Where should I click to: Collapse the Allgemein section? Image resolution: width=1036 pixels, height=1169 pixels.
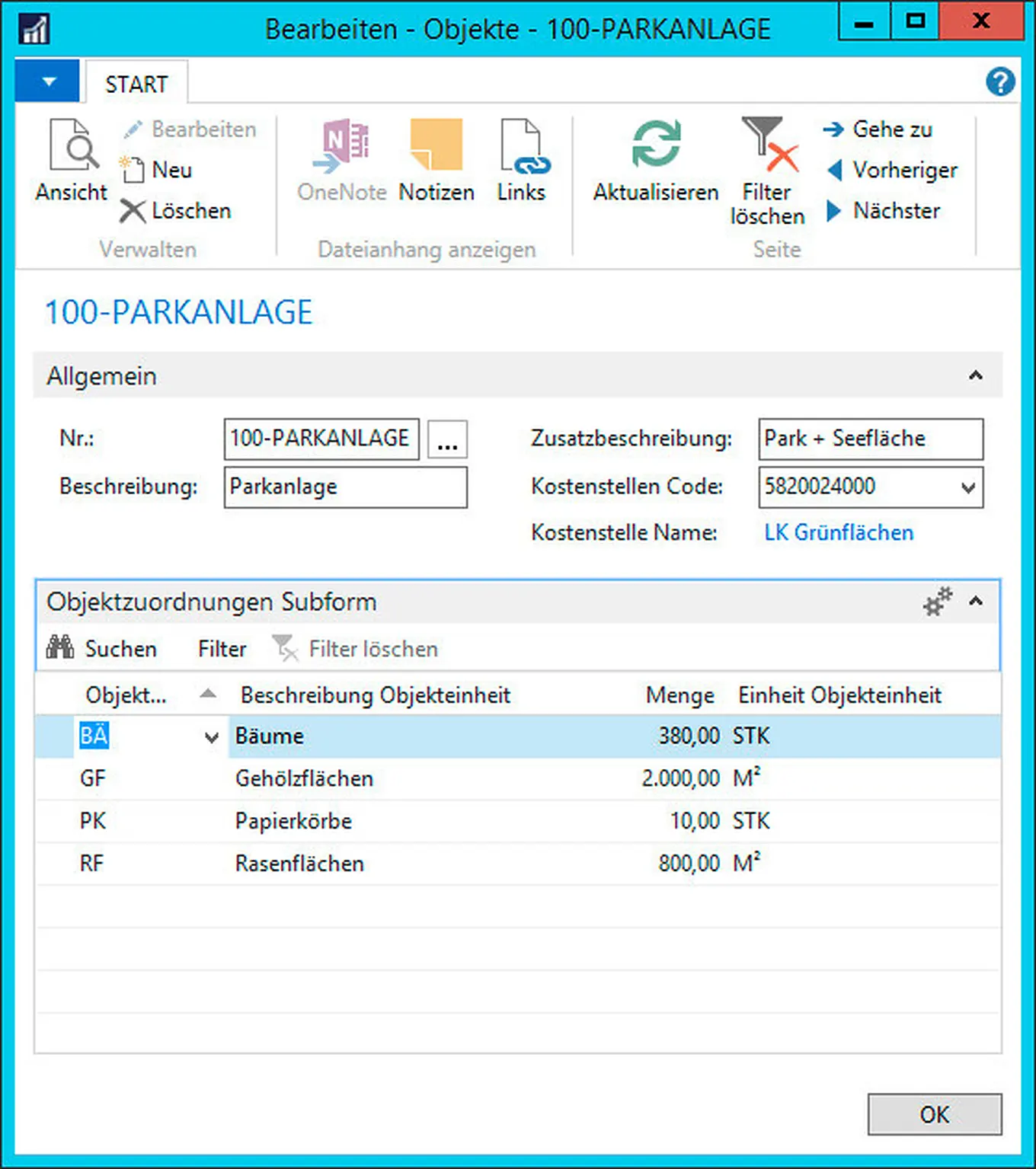975,375
